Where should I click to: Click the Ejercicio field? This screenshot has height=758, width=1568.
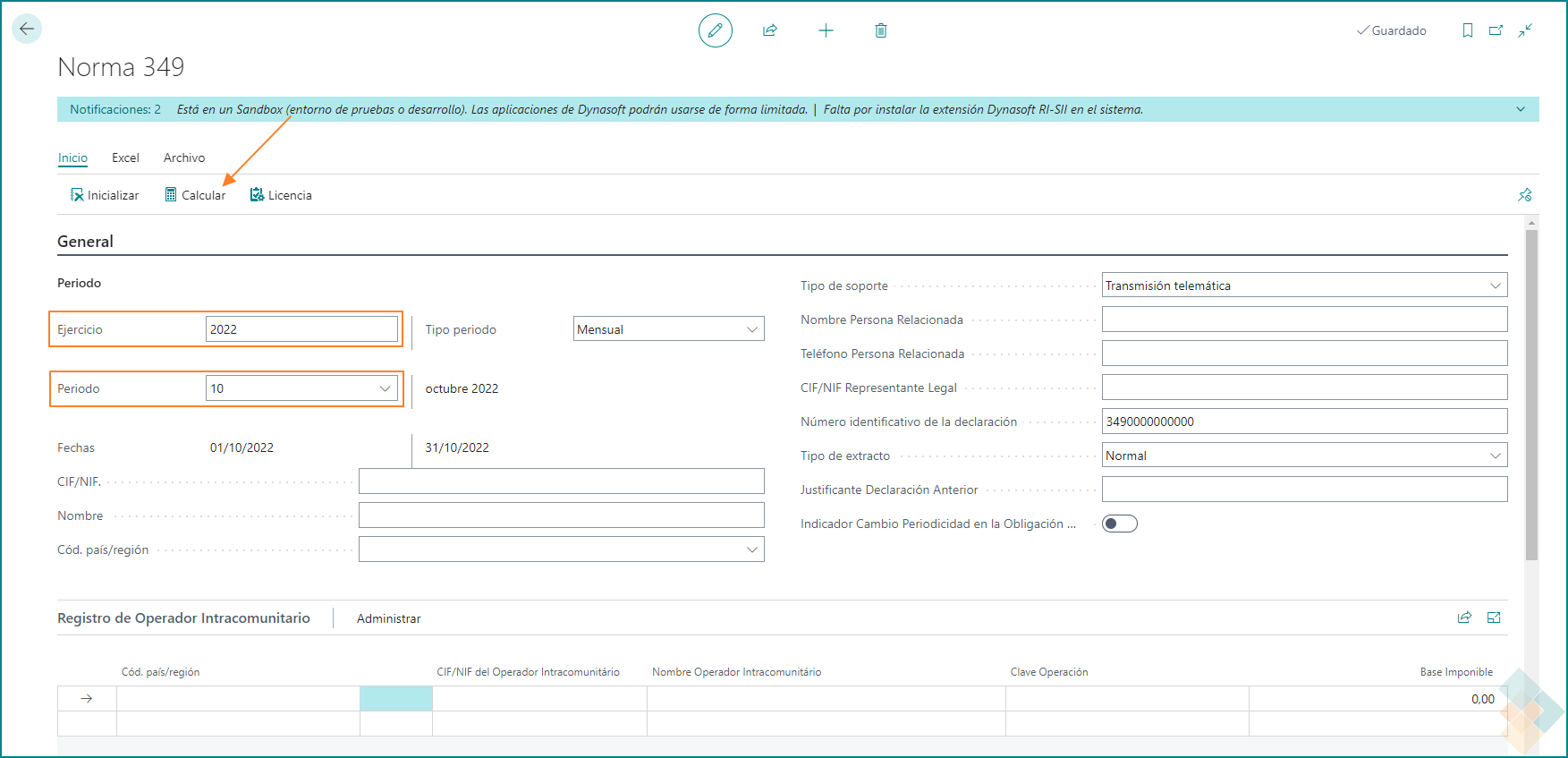[x=301, y=328]
